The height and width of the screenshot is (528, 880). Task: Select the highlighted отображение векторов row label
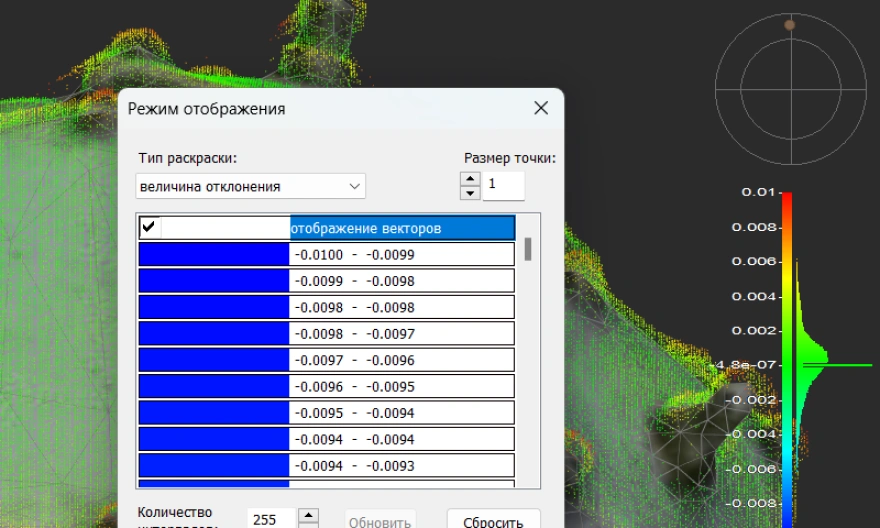(x=402, y=229)
